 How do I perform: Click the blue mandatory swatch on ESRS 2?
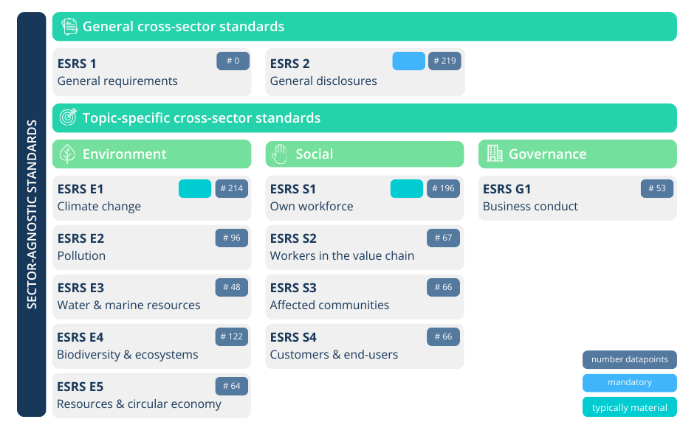click(x=408, y=61)
